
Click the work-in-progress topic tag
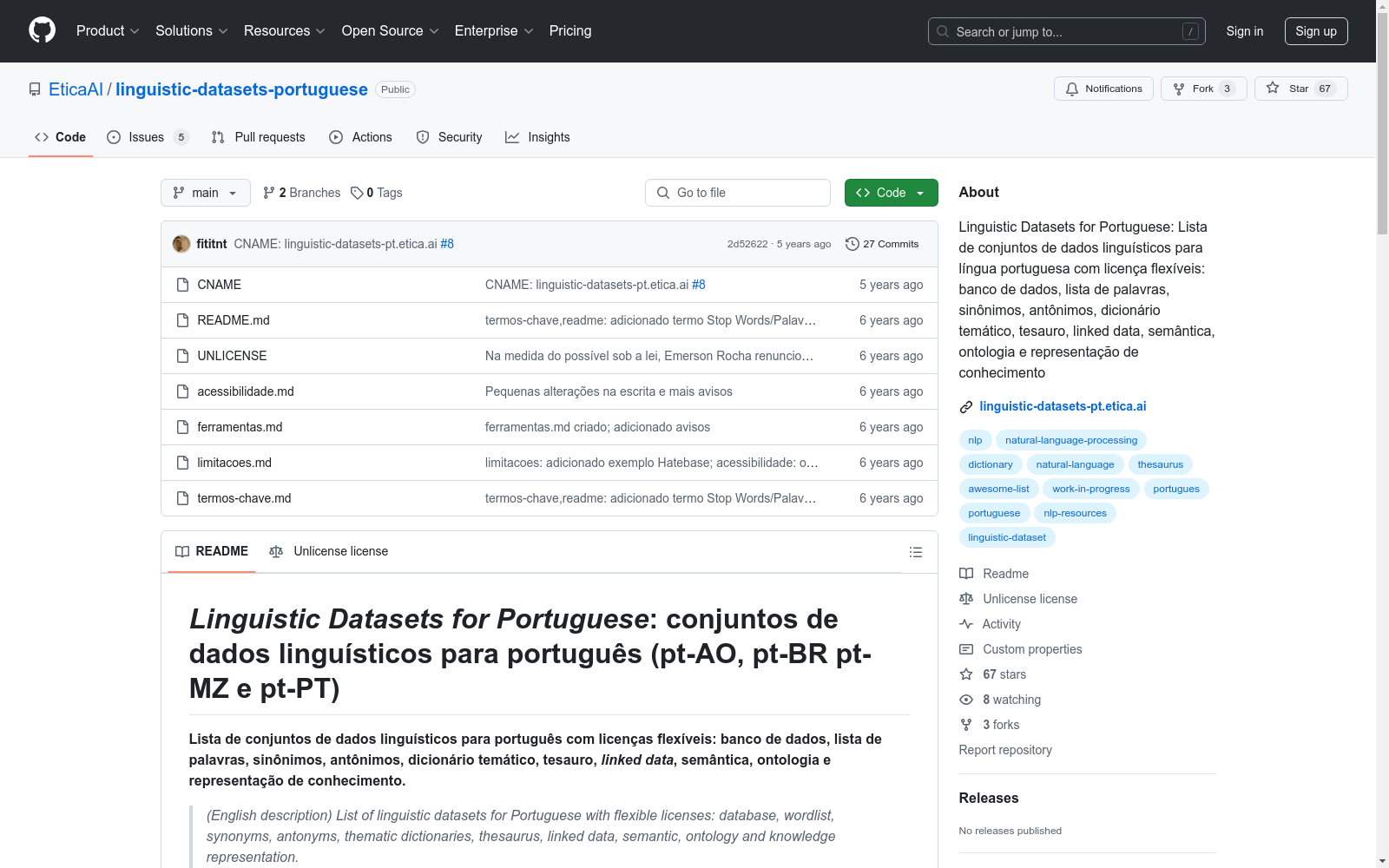coord(1091,489)
